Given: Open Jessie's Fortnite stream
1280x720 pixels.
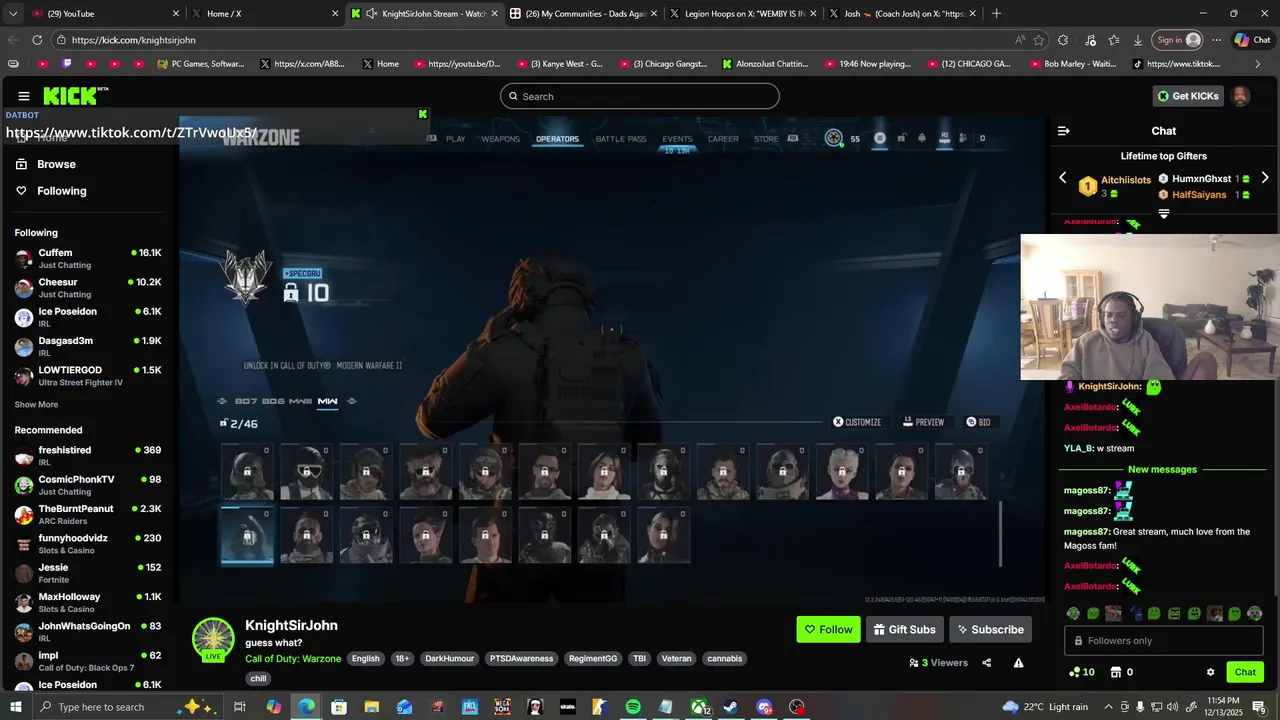Looking at the screenshot, I should (x=88, y=573).
